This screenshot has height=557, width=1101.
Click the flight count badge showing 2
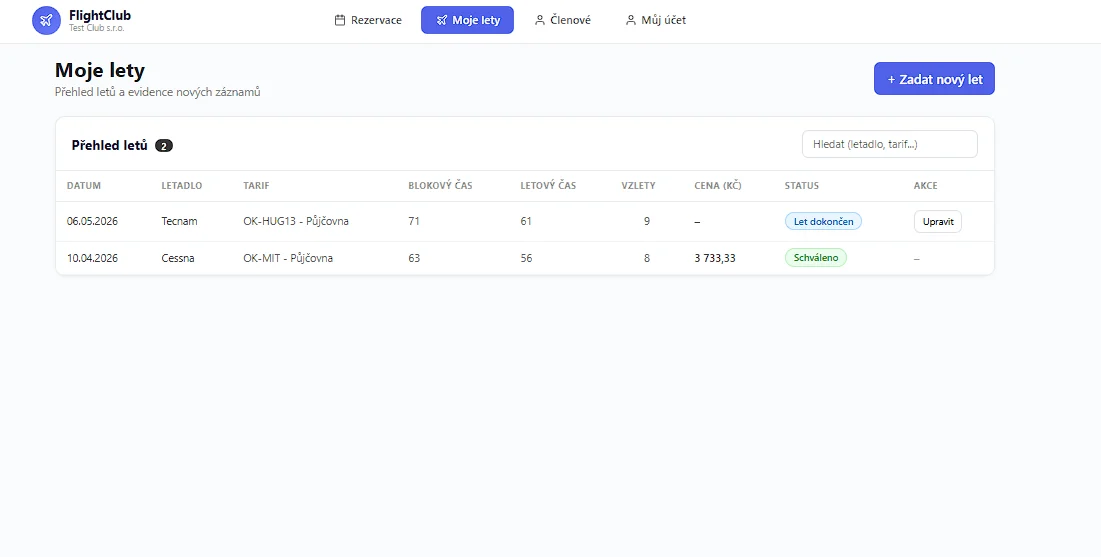(164, 146)
